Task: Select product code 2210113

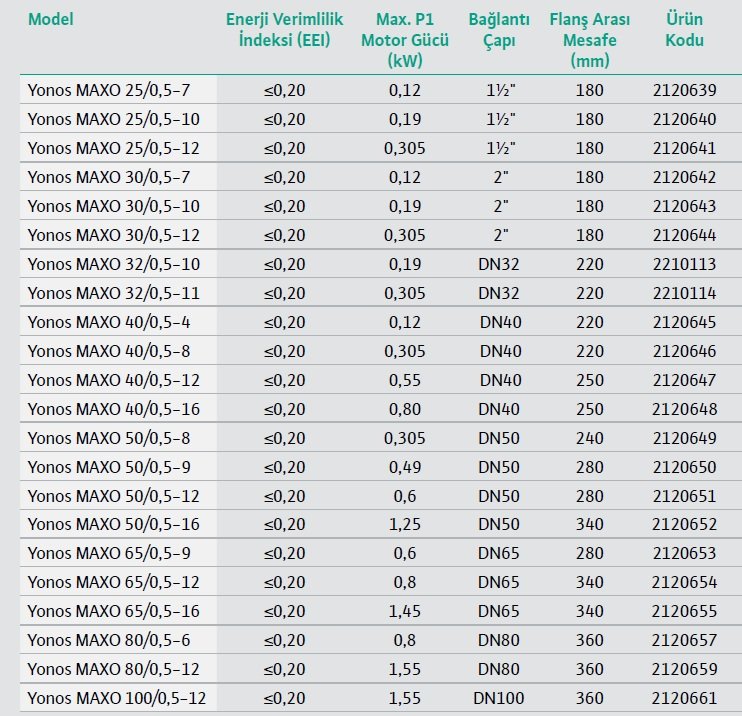Action: [x=684, y=265]
